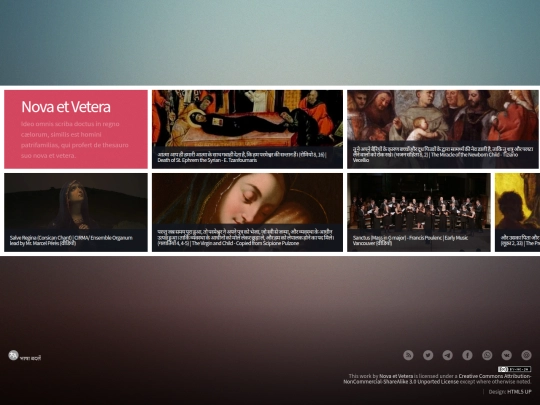Click the language translate globe icon
Image resolution: width=540 pixels, height=405 pixels.
(x=13, y=355)
